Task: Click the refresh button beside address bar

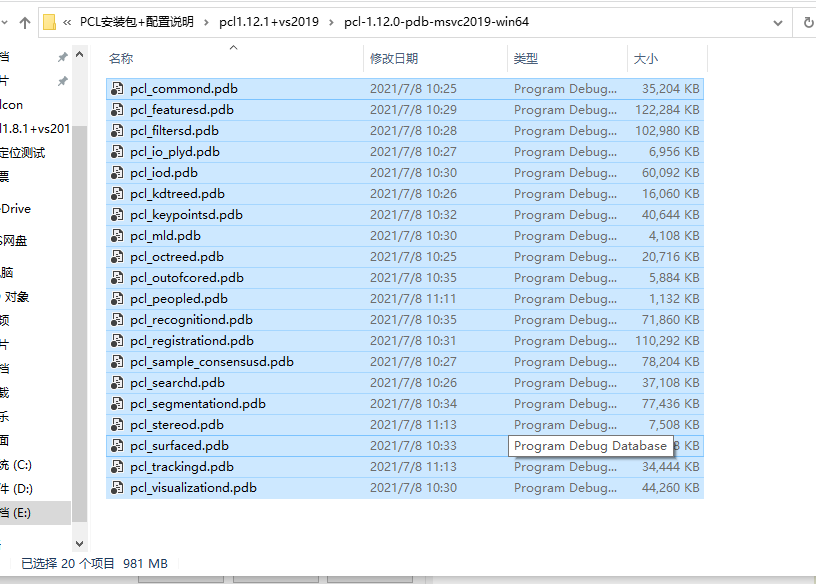Action: (808, 22)
